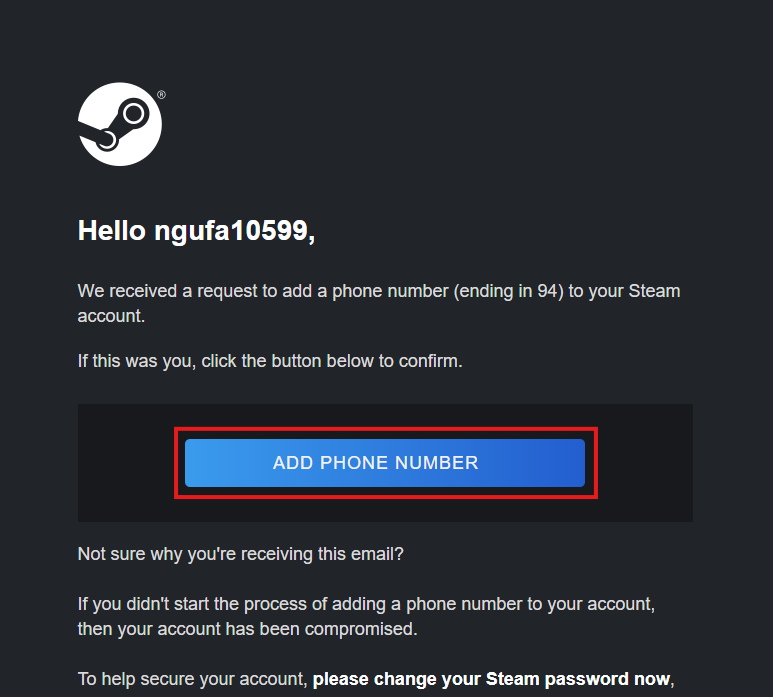This screenshot has width=773, height=697.
Task: Click the 'Hello' word in the greeting heading
Action: click(x=112, y=231)
